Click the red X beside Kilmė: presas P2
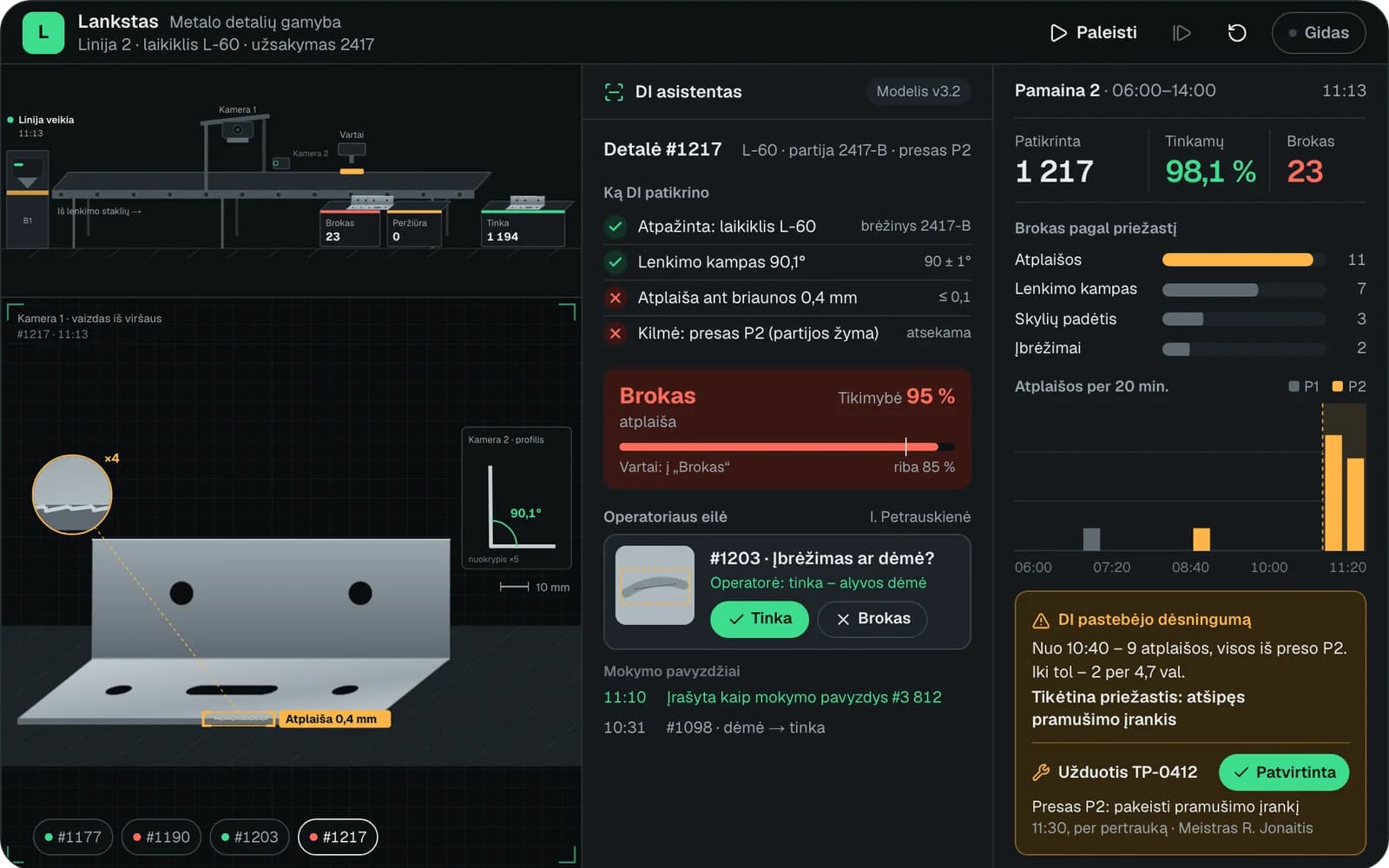This screenshot has height=868, width=1389. pos(616,333)
